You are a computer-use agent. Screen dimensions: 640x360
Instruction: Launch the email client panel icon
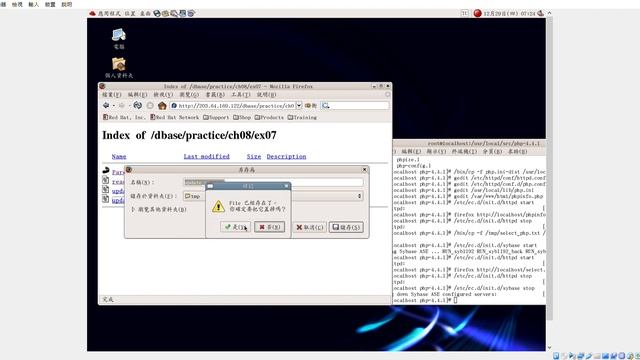point(165,13)
